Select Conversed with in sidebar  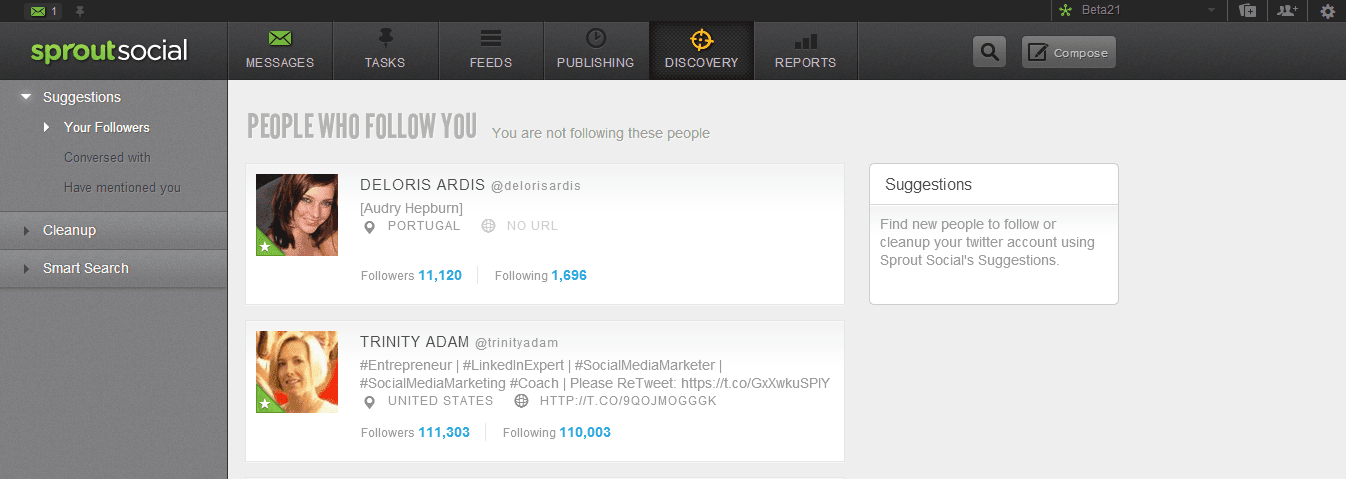107,157
